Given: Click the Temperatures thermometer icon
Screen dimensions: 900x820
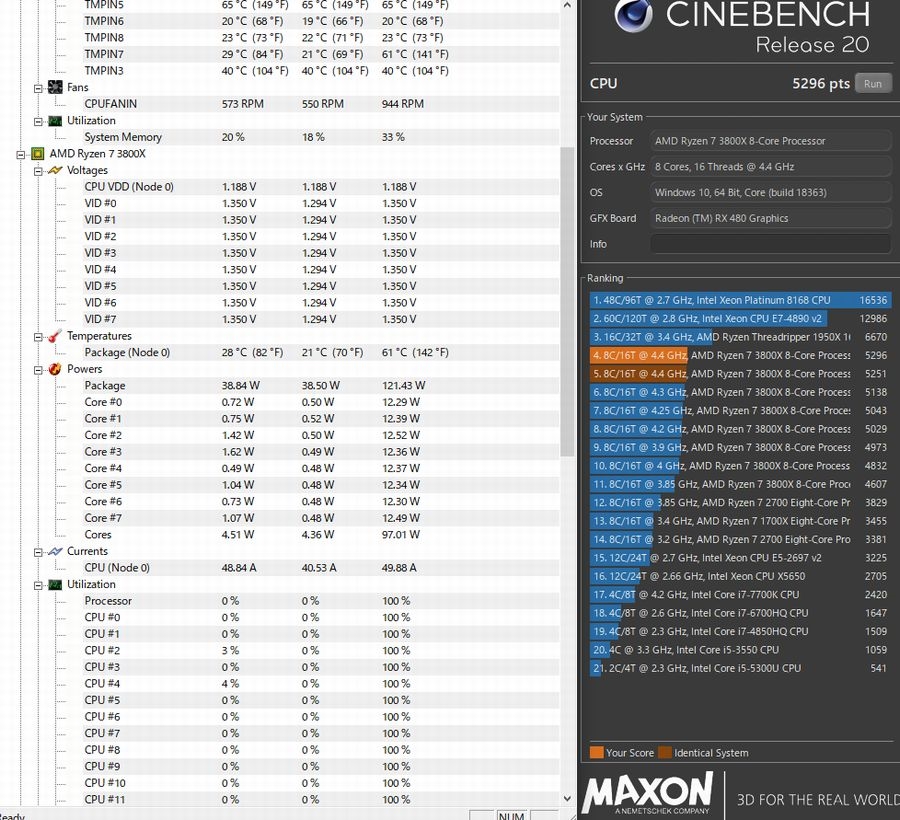Looking at the screenshot, I should (55, 336).
